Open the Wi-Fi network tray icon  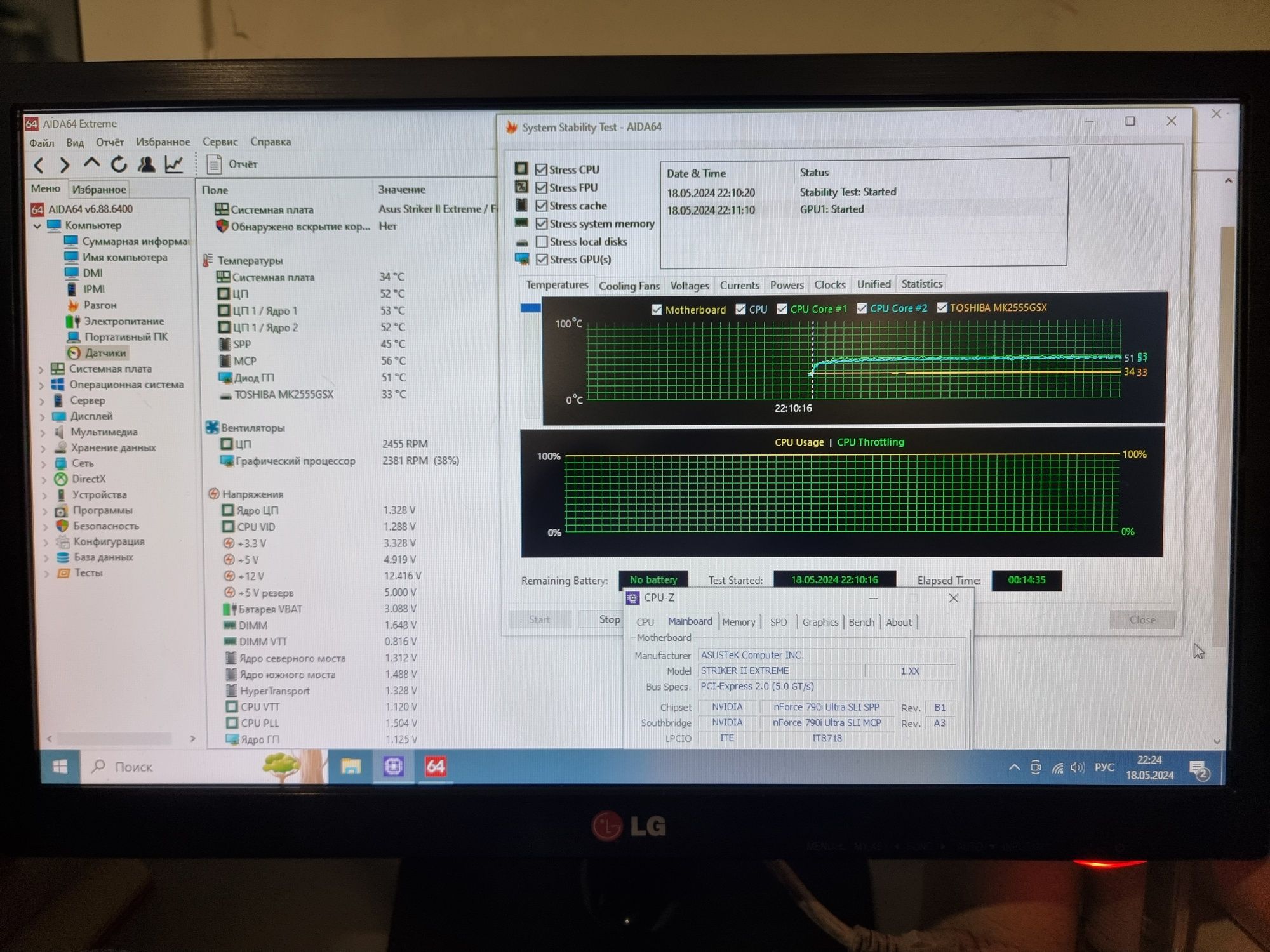tap(1057, 769)
